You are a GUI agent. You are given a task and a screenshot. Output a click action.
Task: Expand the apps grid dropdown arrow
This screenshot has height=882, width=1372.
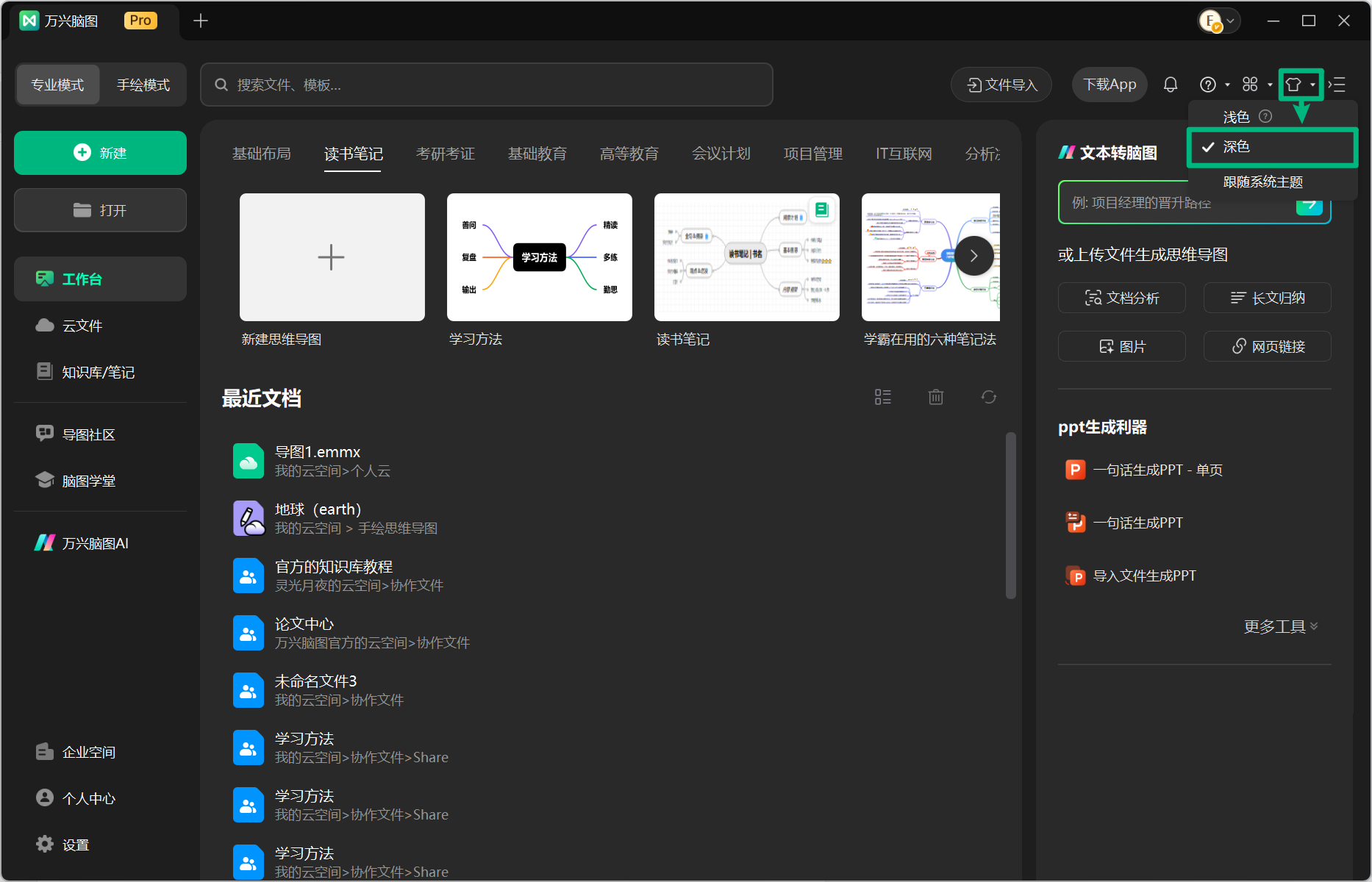coord(1270,85)
